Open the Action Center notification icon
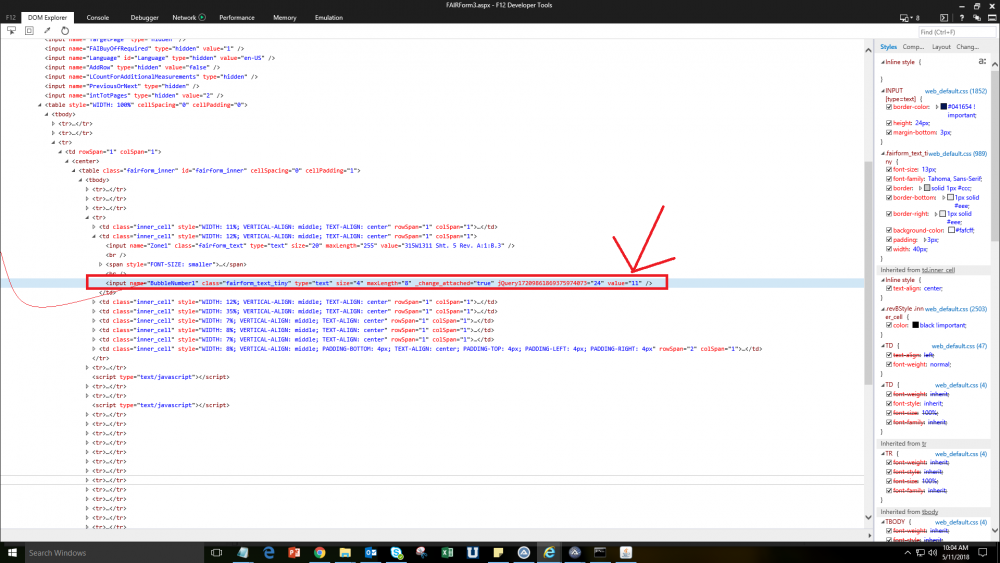Screen dimensions: 1000x563 click(983, 553)
